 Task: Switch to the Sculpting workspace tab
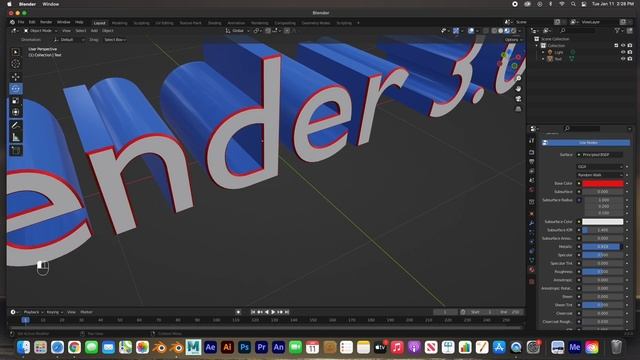click(x=142, y=23)
